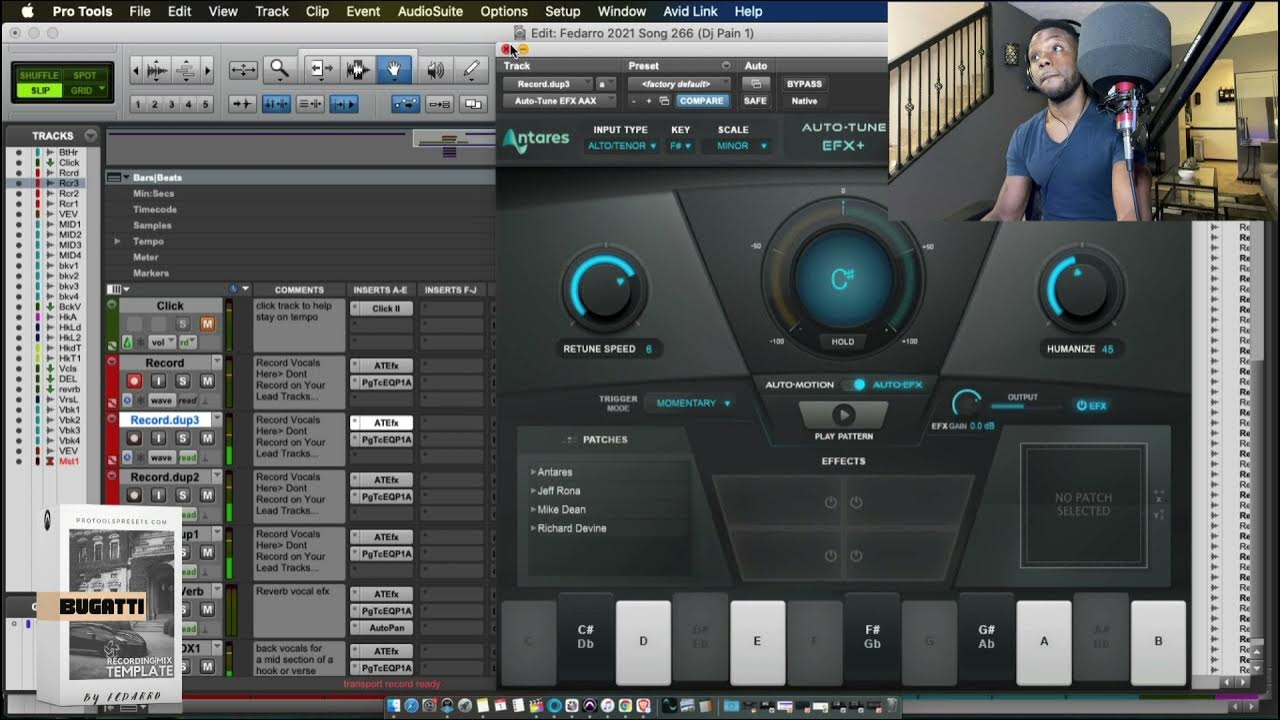The height and width of the screenshot is (720, 1280).
Task: Select the SHUFFLE edit mode
Action: (x=39, y=76)
